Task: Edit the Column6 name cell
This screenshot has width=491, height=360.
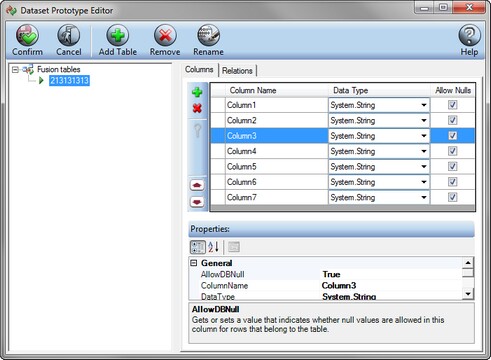Action: pos(277,182)
